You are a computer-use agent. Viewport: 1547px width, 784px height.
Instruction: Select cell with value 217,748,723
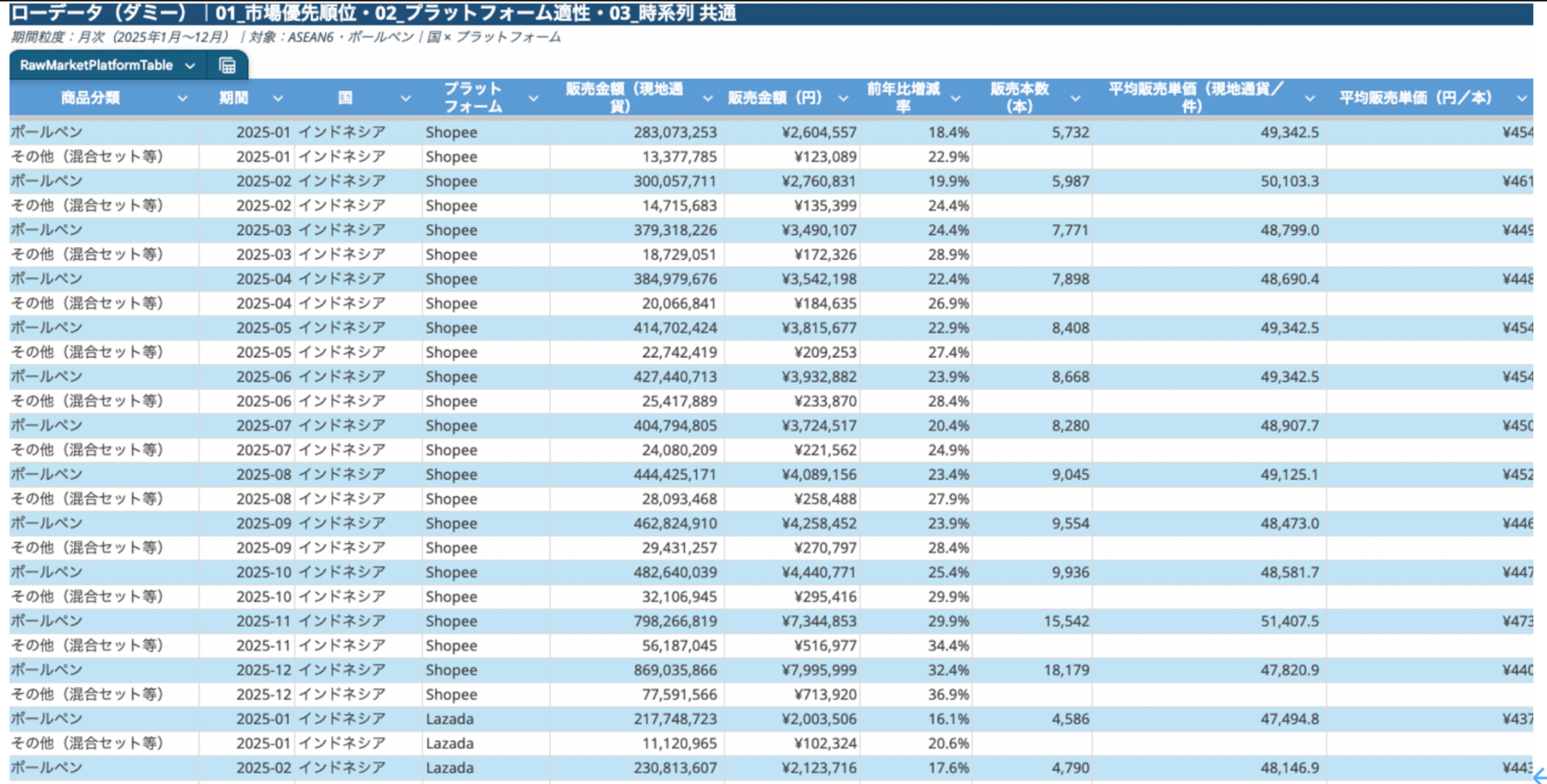point(637,719)
